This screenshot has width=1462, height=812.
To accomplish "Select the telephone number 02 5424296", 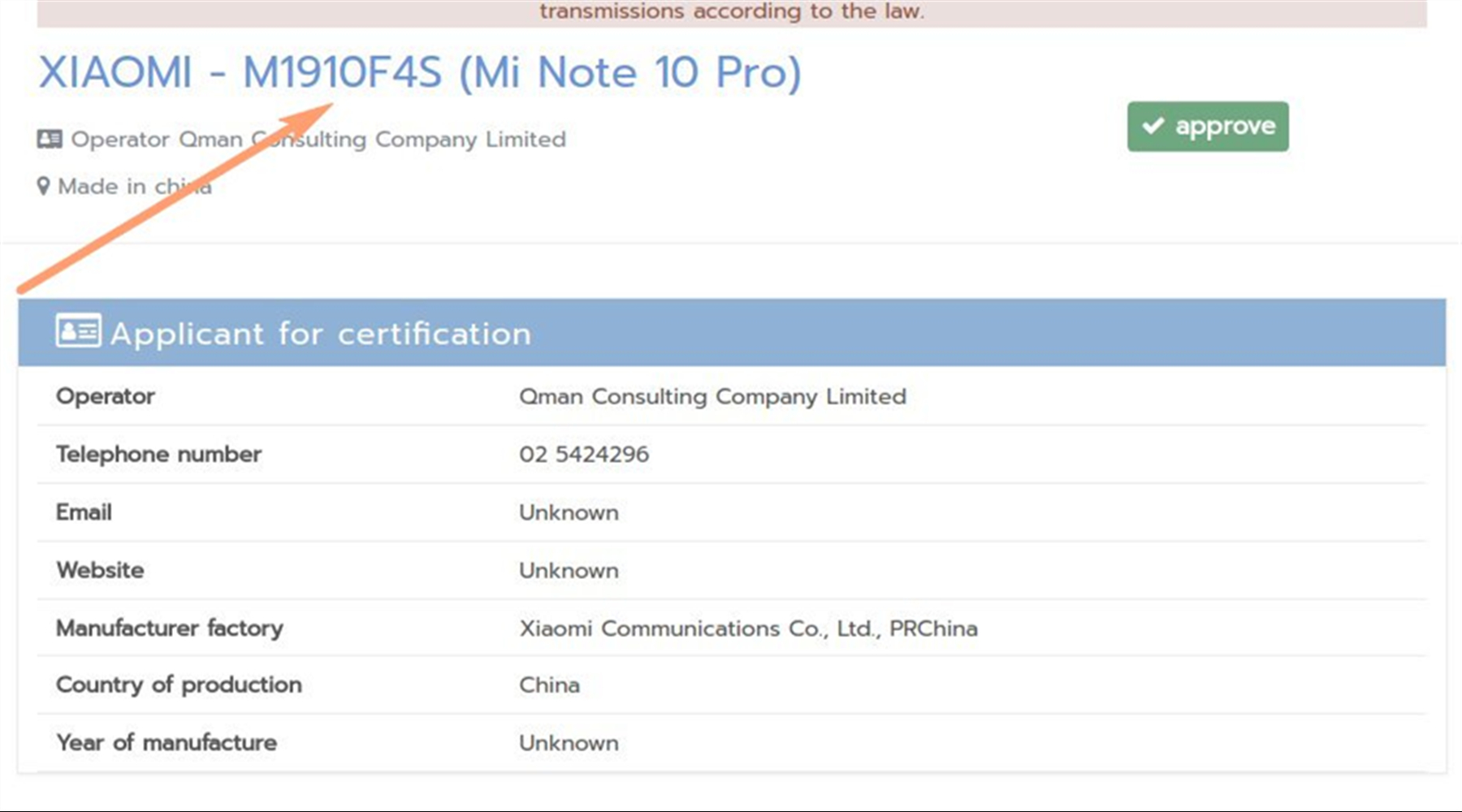I will point(584,454).
